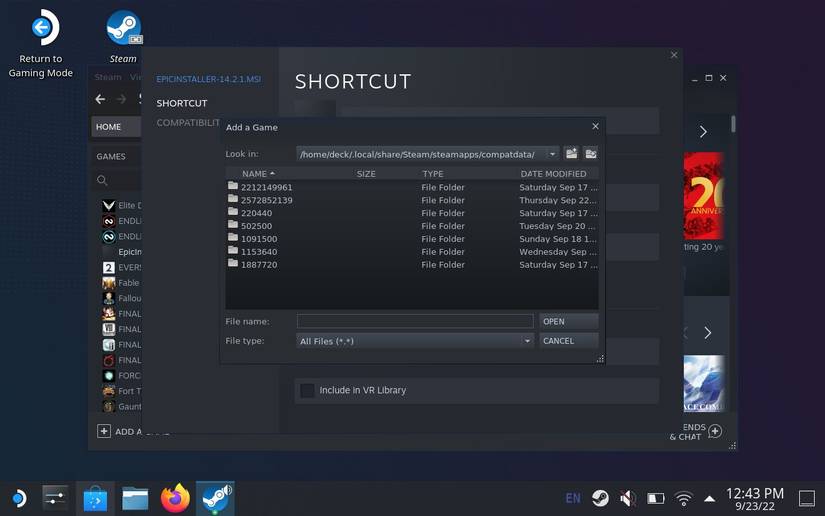The image size is (825, 516).
Task: Open the Look in path dropdown
Action: 552,154
